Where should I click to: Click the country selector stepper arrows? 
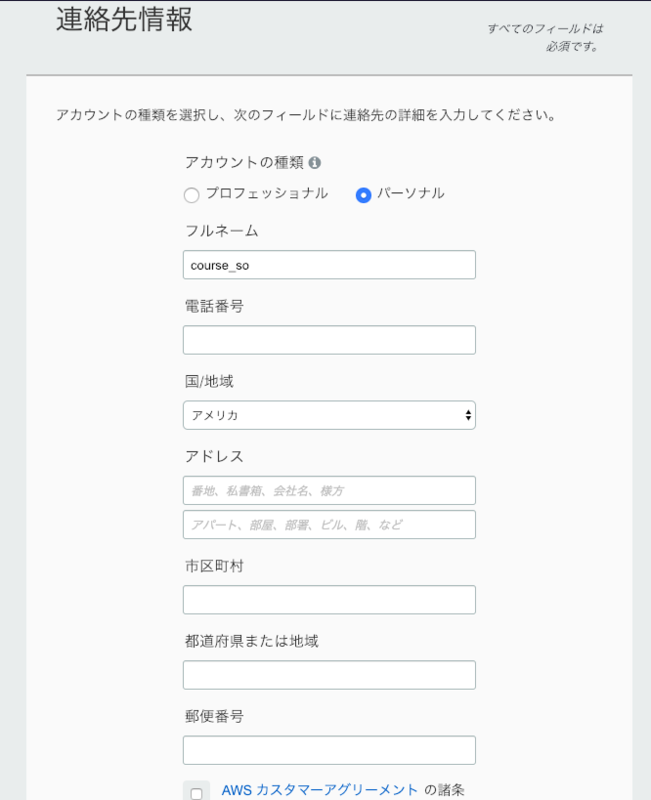pos(467,414)
